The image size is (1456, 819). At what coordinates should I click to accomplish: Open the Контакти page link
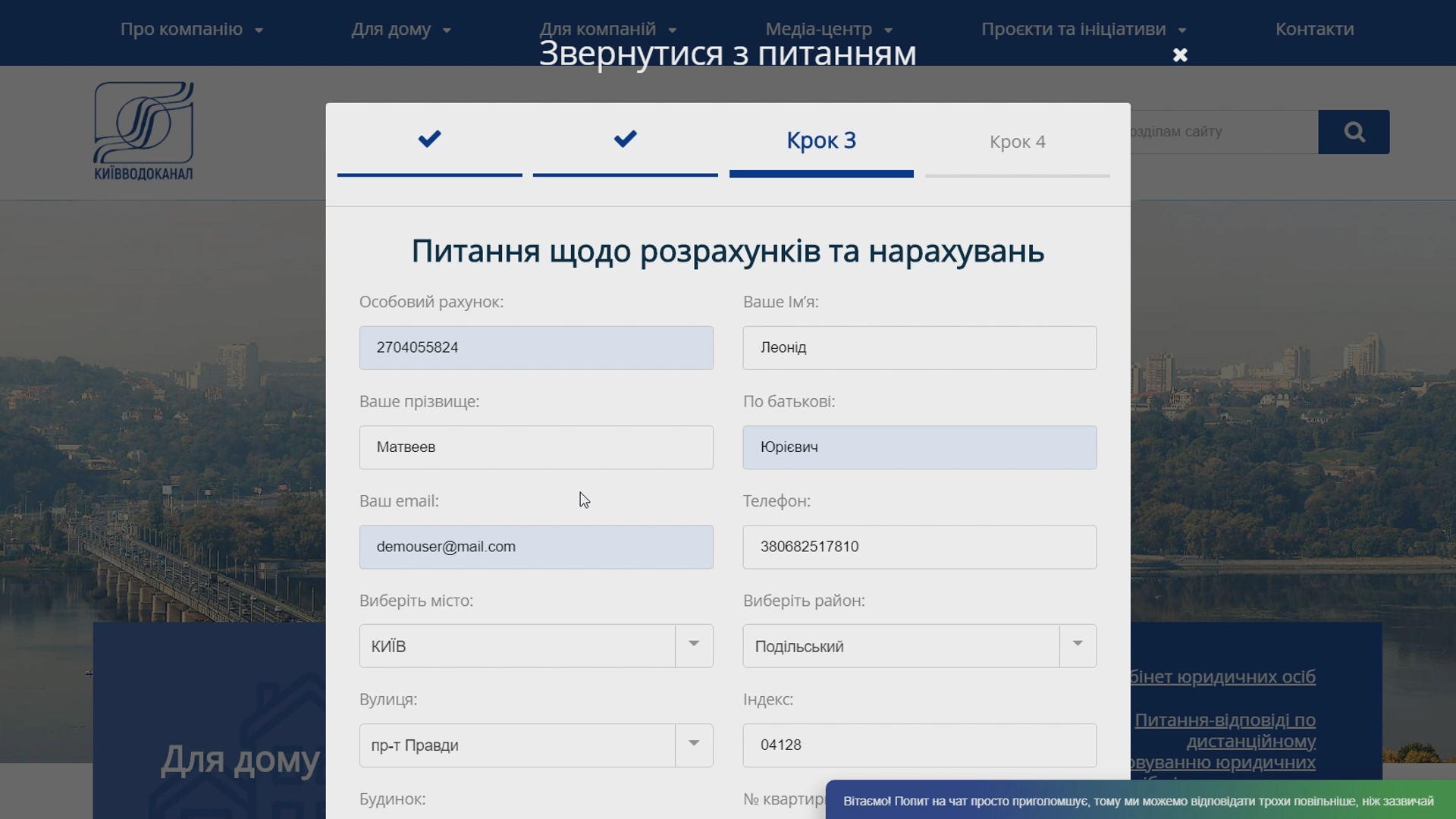(x=1314, y=30)
